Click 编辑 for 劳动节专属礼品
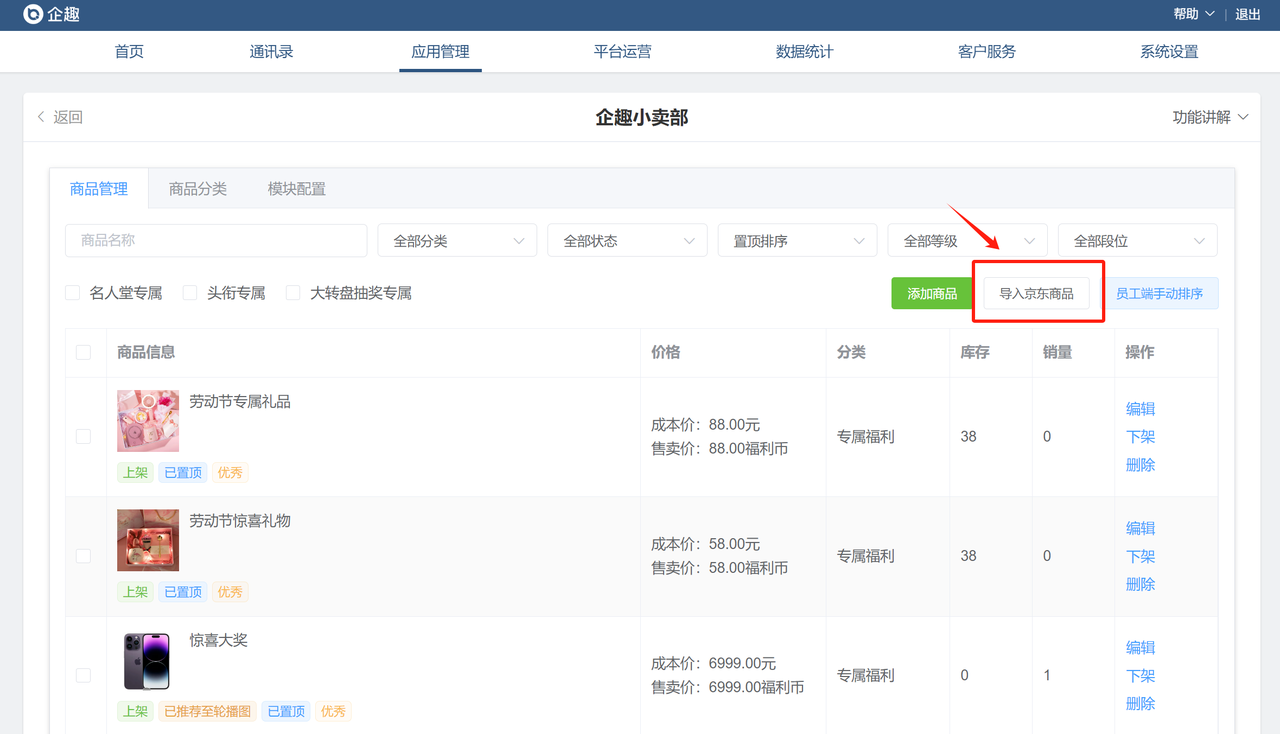Image resolution: width=1280 pixels, height=734 pixels. coord(1140,408)
